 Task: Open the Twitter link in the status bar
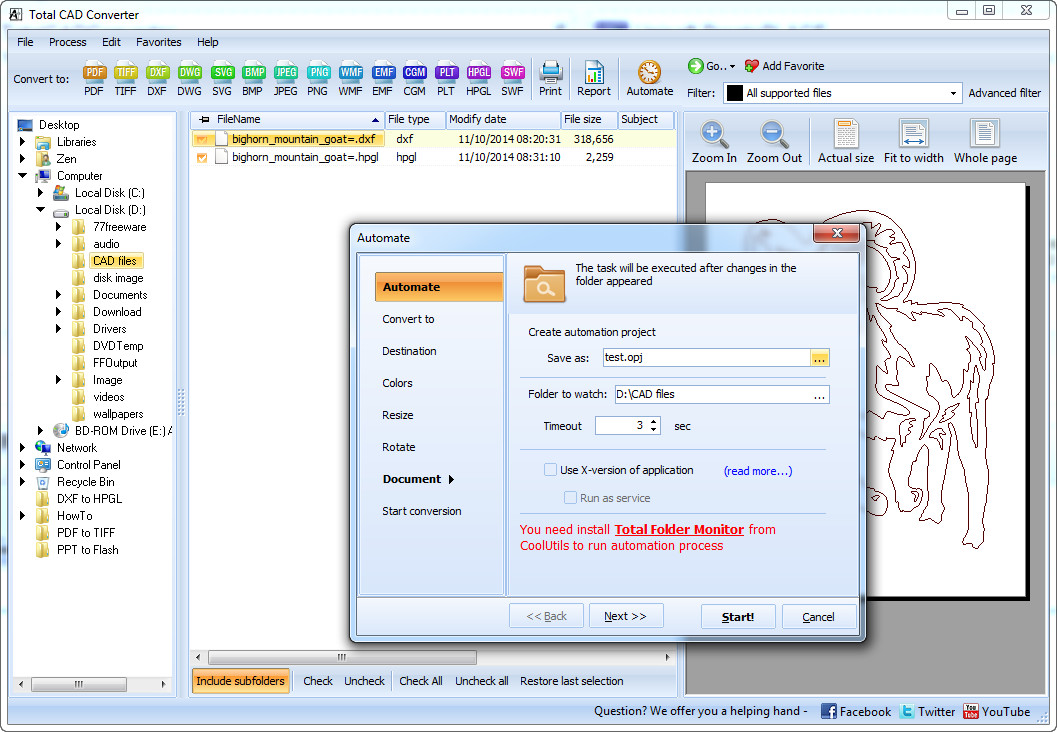pyautogui.click(x=928, y=712)
